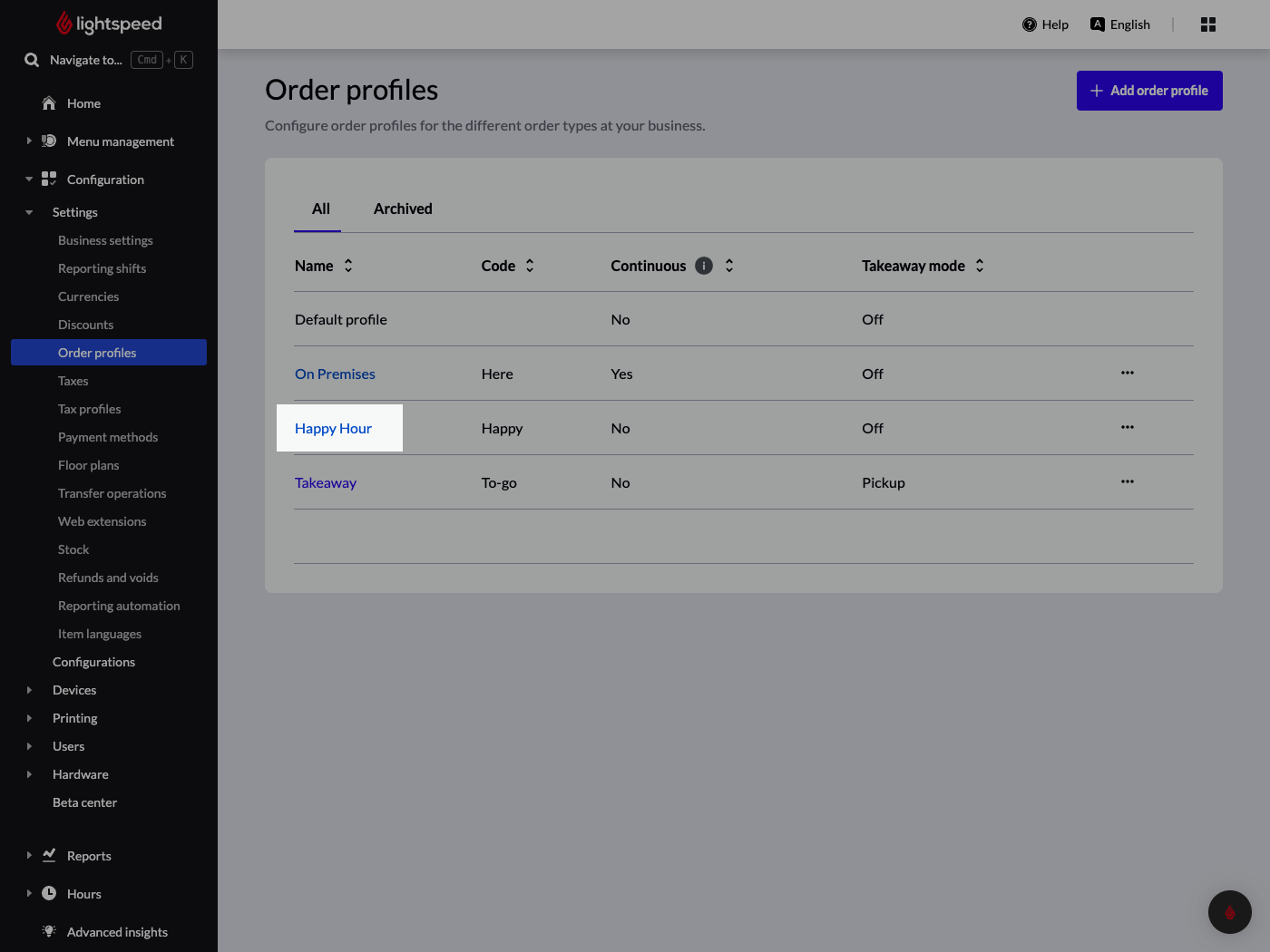Open Transfer operations

(x=112, y=493)
